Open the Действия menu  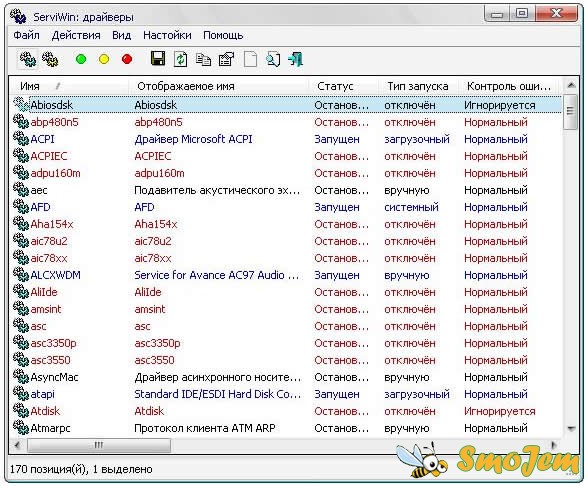point(76,35)
